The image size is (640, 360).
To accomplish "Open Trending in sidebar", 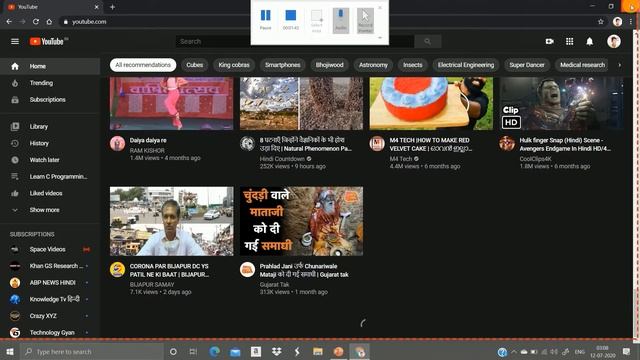I will pos(50,83).
